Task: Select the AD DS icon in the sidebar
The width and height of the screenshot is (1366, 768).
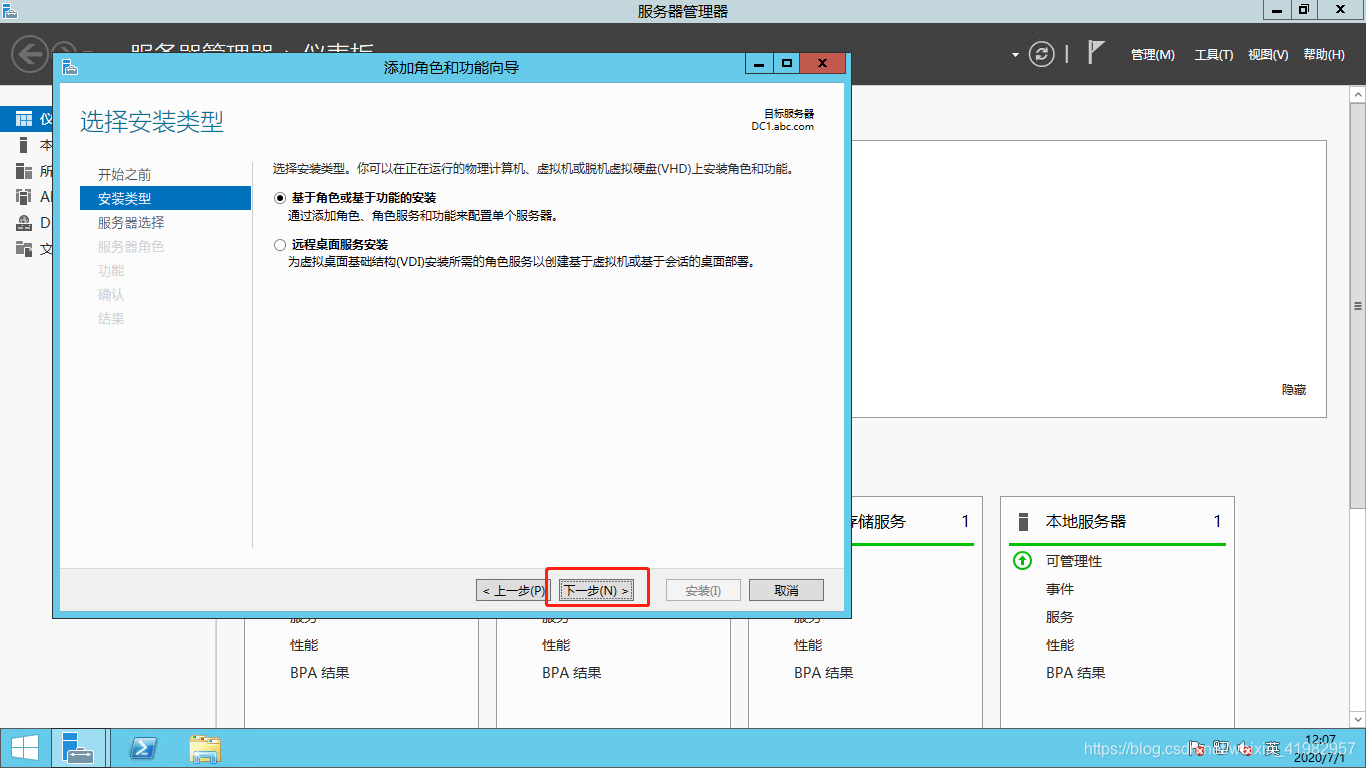Action: [24, 197]
